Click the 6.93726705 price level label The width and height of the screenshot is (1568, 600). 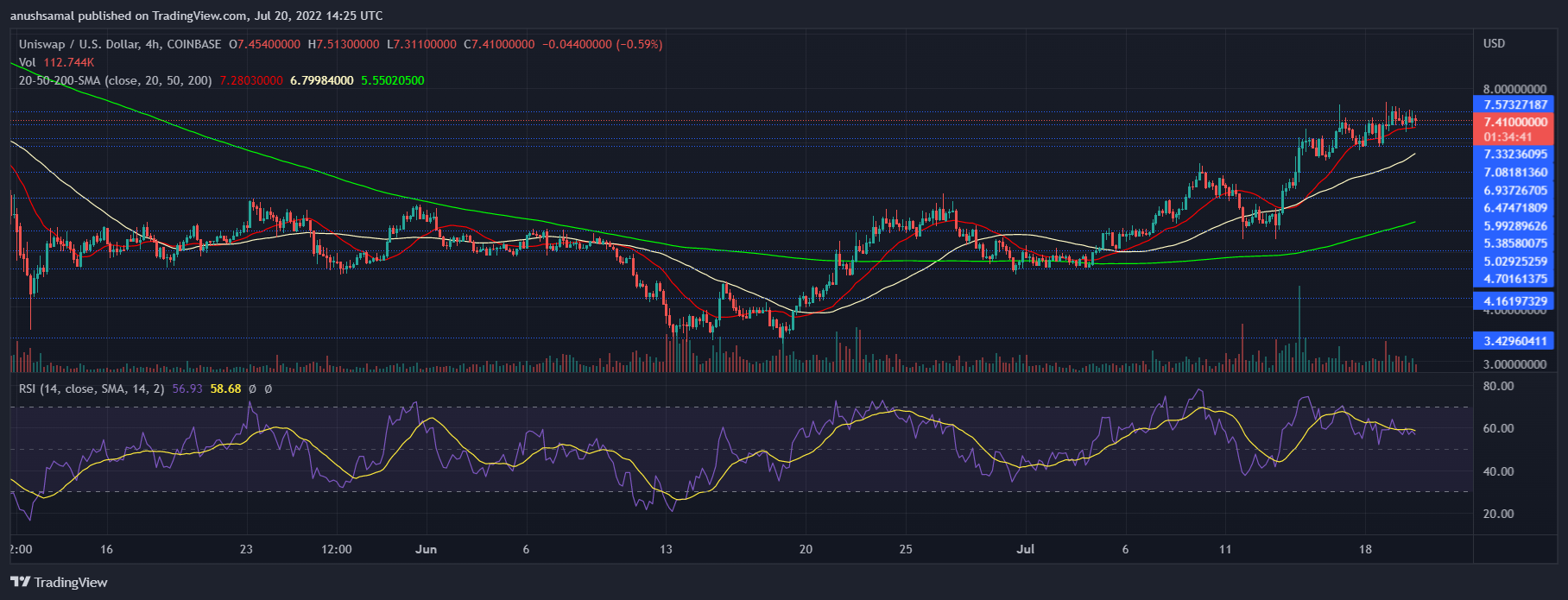click(1515, 190)
